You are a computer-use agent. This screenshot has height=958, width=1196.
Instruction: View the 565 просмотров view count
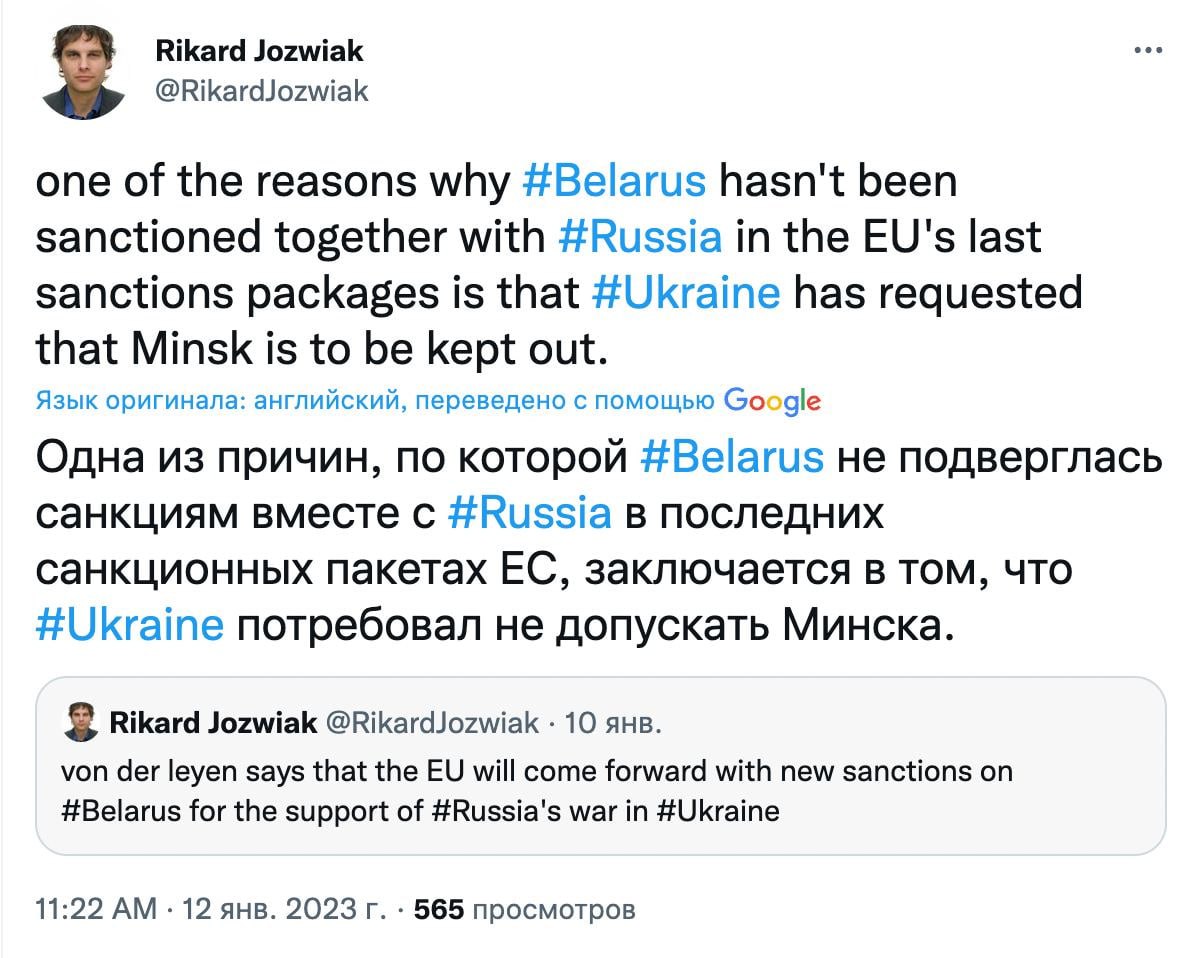click(x=524, y=910)
